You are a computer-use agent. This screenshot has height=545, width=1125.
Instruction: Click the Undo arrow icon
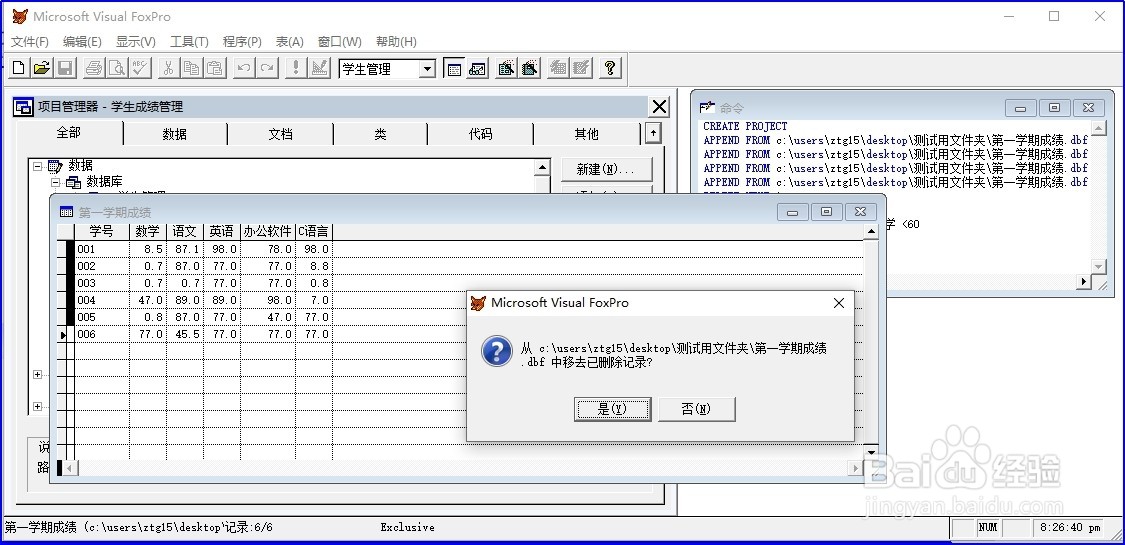click(x=244, y=69)
